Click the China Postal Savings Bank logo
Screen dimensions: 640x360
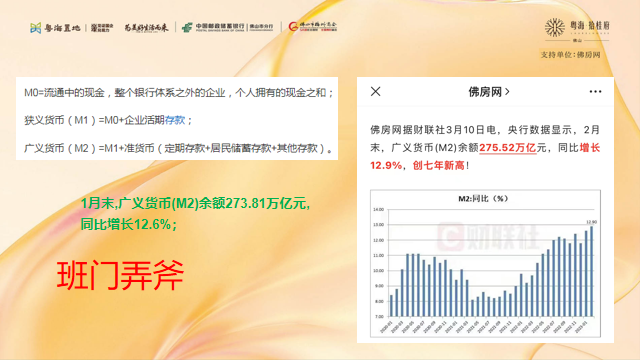click(227, 27)
